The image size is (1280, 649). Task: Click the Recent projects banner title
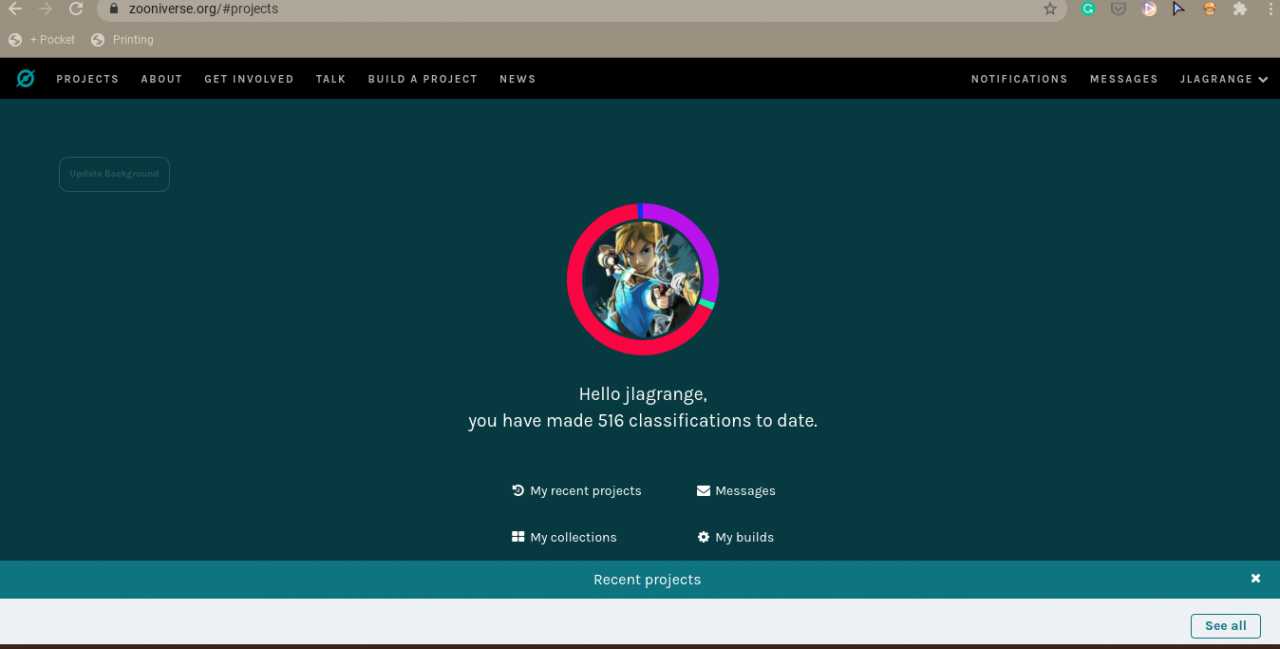click(x=647, y=580)
